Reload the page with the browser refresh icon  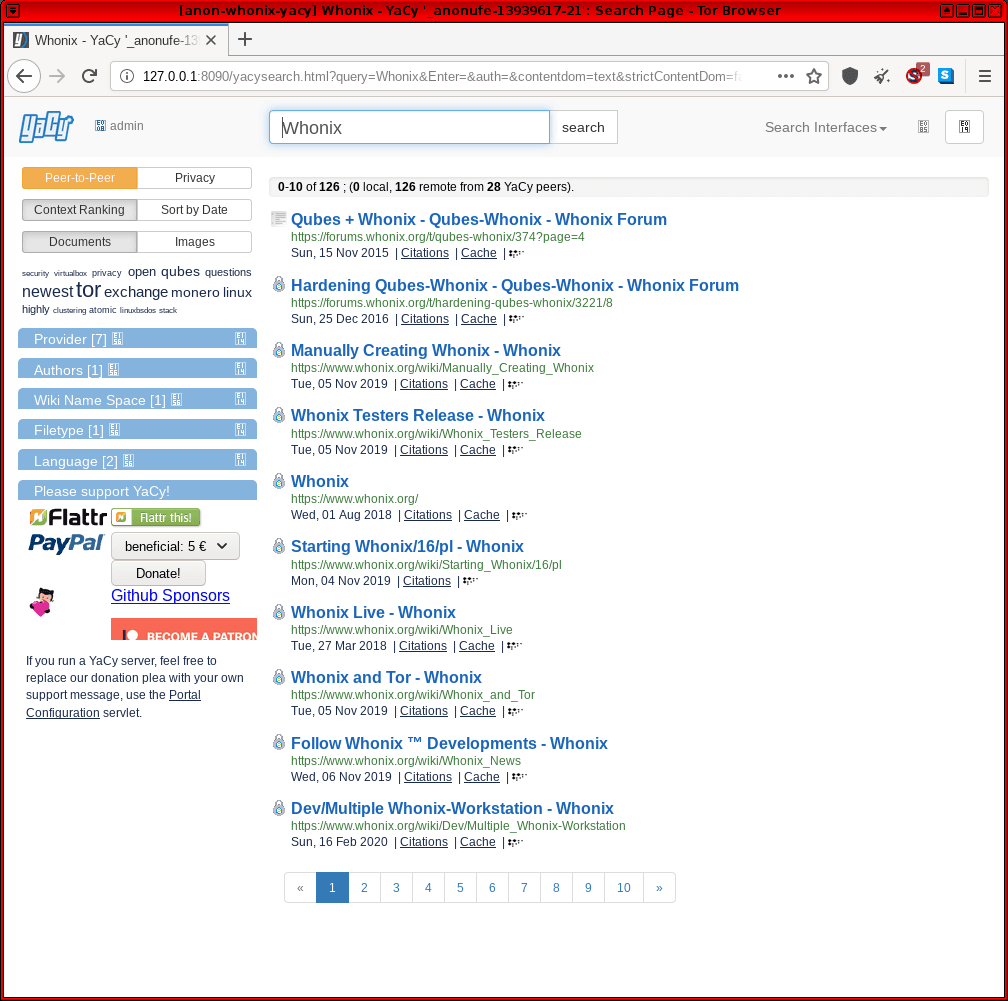(x=89, y=76)
